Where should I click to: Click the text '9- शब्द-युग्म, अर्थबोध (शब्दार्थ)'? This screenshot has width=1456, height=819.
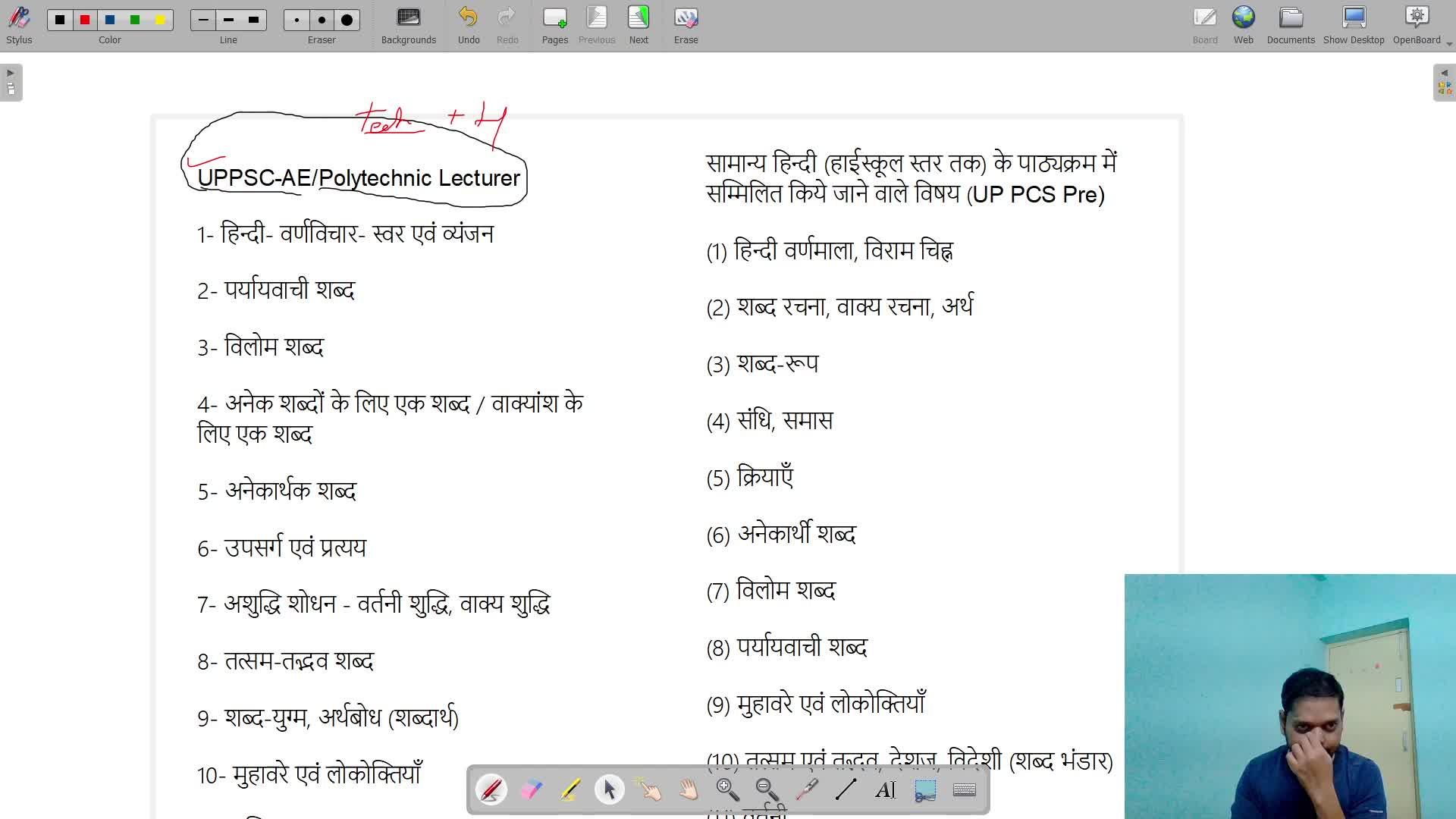click(328, 717)
